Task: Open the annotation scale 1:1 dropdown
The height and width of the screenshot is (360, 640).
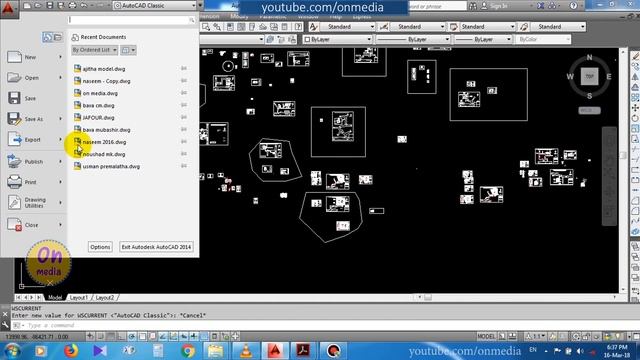Action: pos(536,336)
